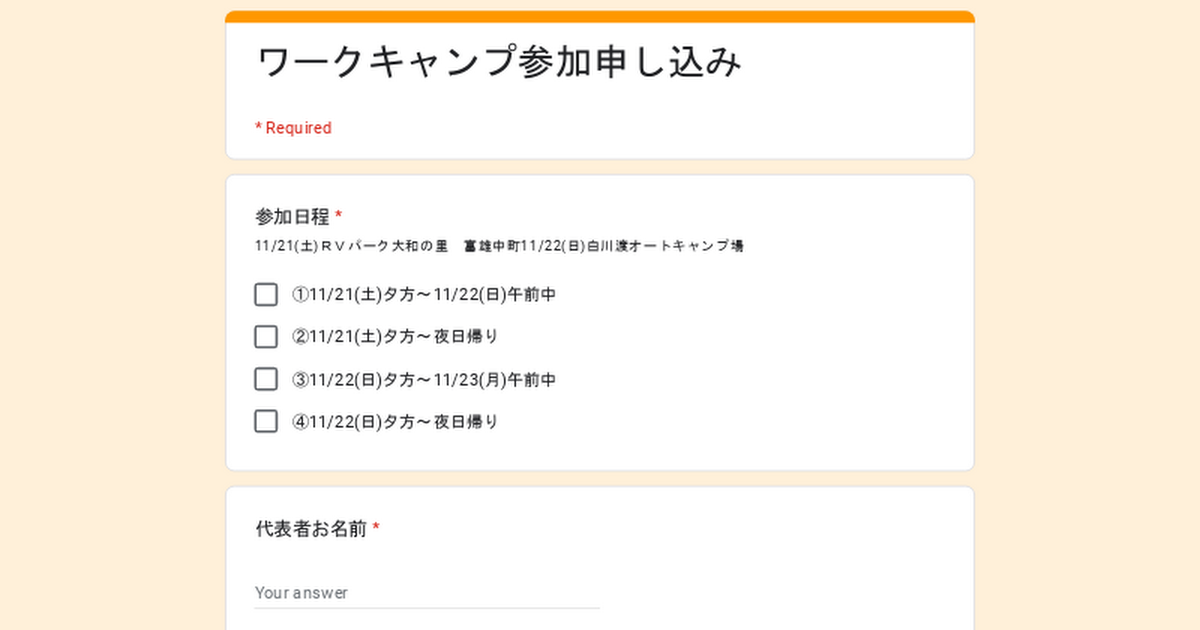
Task: Click the ④11/22(日)夕方～夜日帰り label text
Action: 395,422
